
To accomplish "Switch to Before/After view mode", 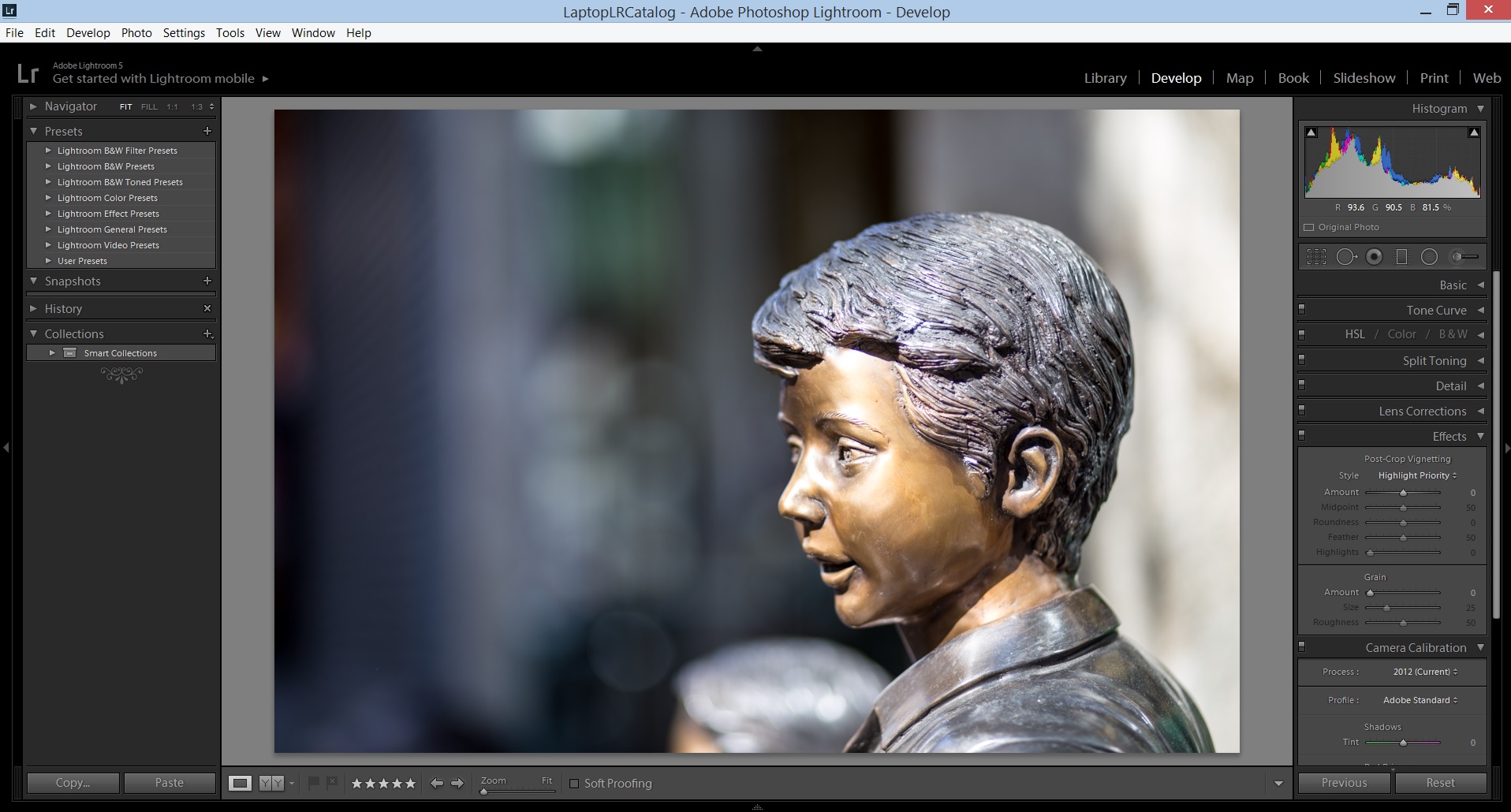I will coord(271,783).
